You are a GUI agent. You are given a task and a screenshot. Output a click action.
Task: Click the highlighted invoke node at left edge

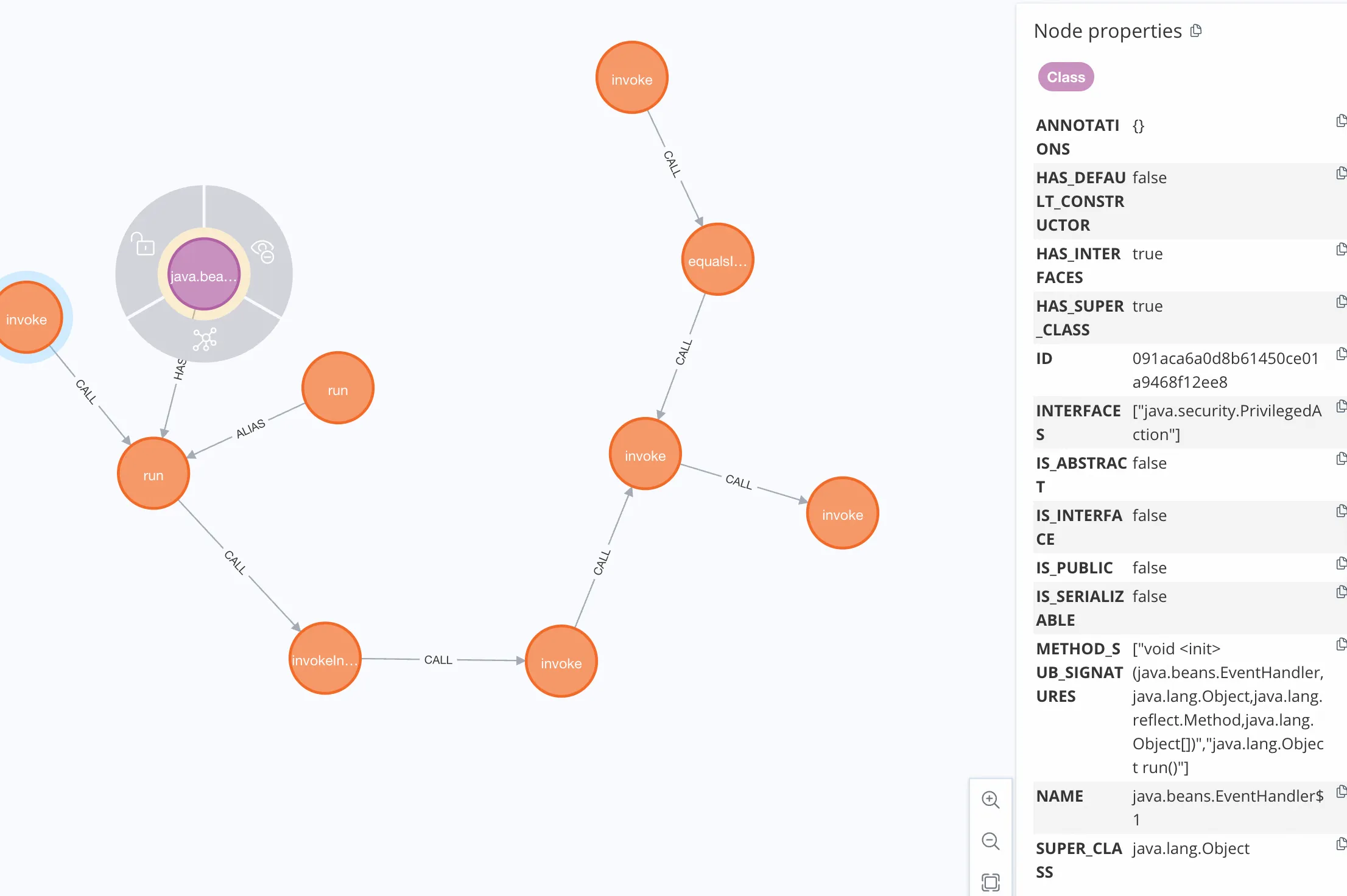[x=27, y=318]
